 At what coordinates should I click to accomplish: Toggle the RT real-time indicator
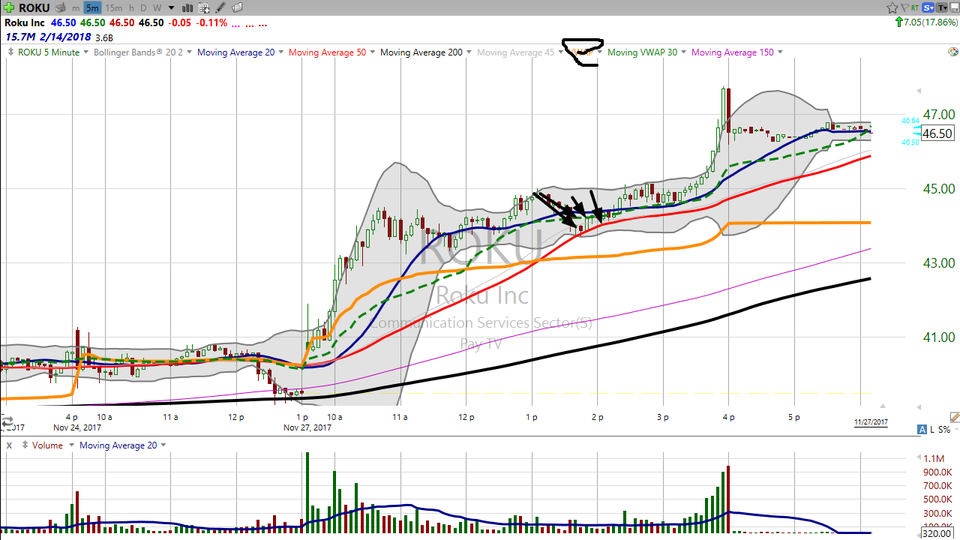[x=915, y=7]
